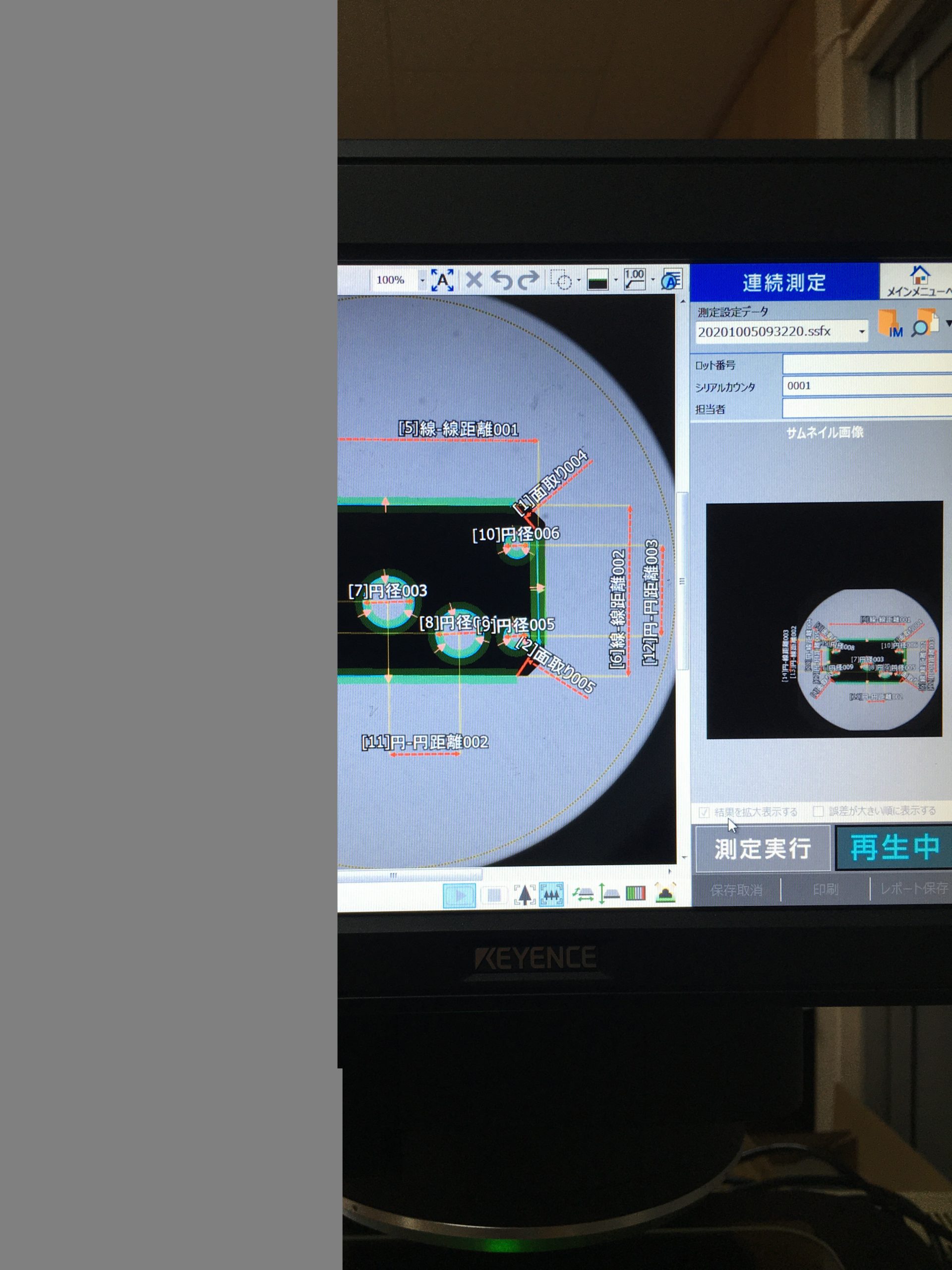The height and width of the screenshot is (1270, 952).
Task: Select the single-tree narrow view icon
Action: tap(524, 895)
